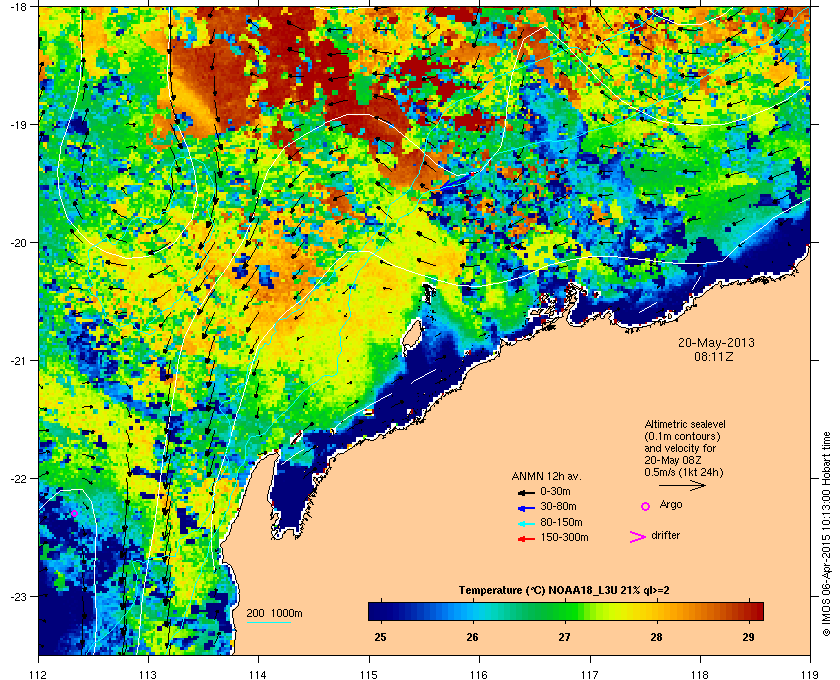Viewport: 840px width, 680px height.
Task: Click the 'drifter' legend label
Action: [665, 535]
